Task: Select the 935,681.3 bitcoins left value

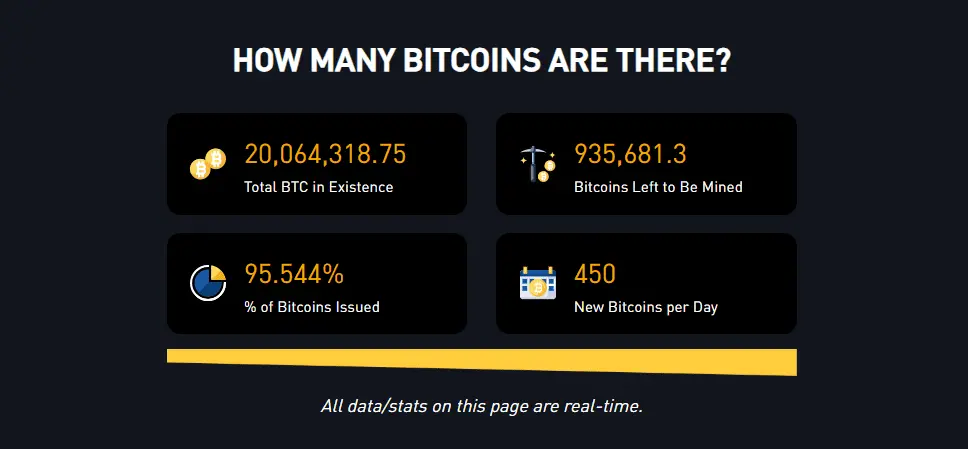Action: coord(630,154)
